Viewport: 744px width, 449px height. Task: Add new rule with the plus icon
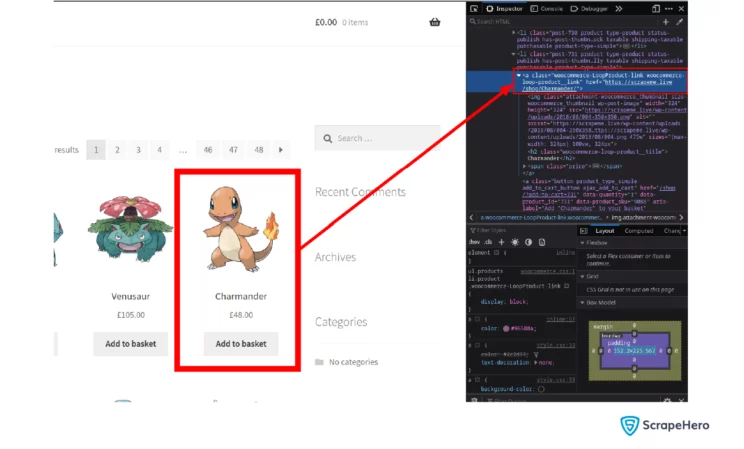coord(501,242)
